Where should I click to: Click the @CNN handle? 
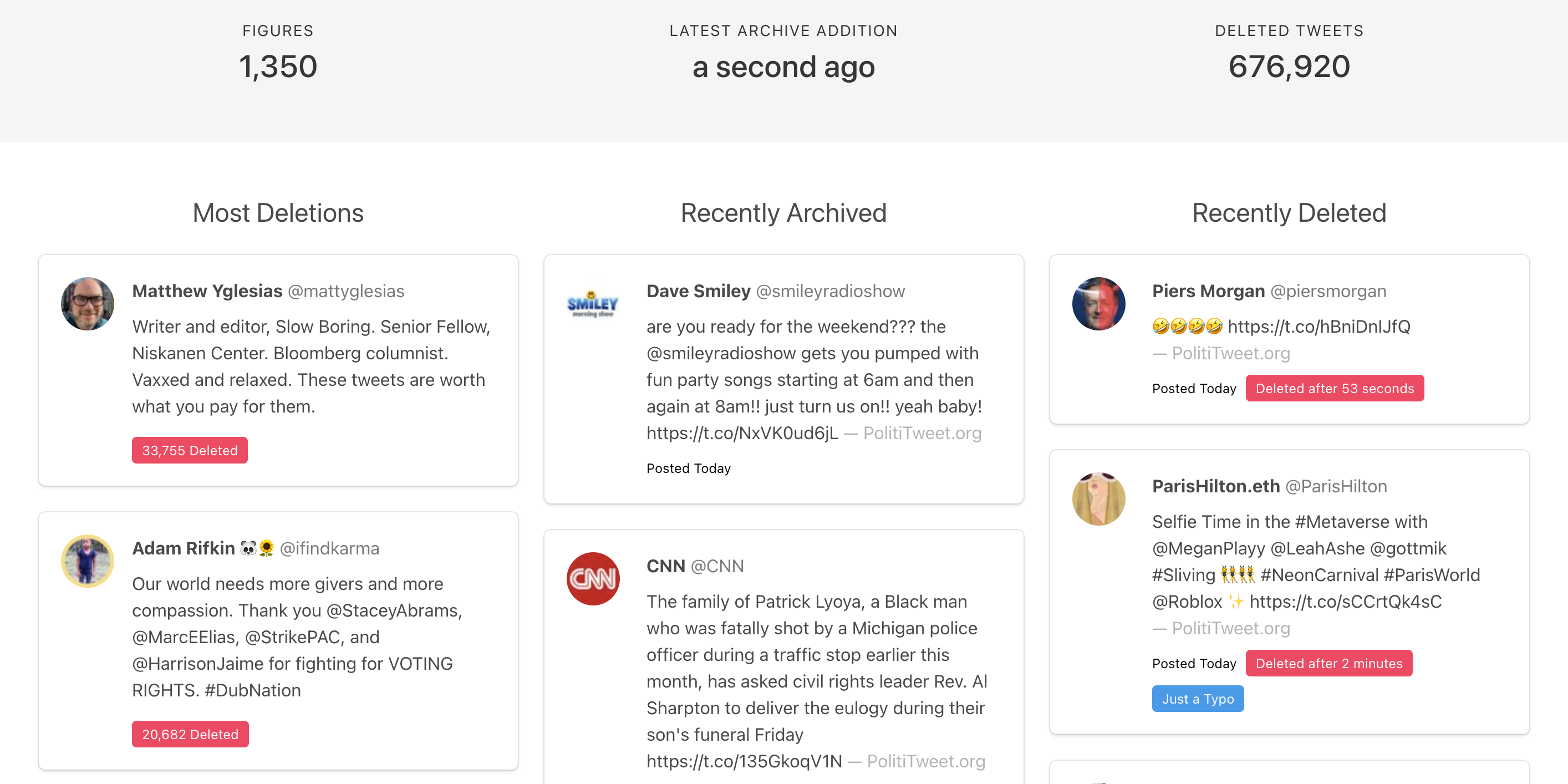tap(717, 566)
